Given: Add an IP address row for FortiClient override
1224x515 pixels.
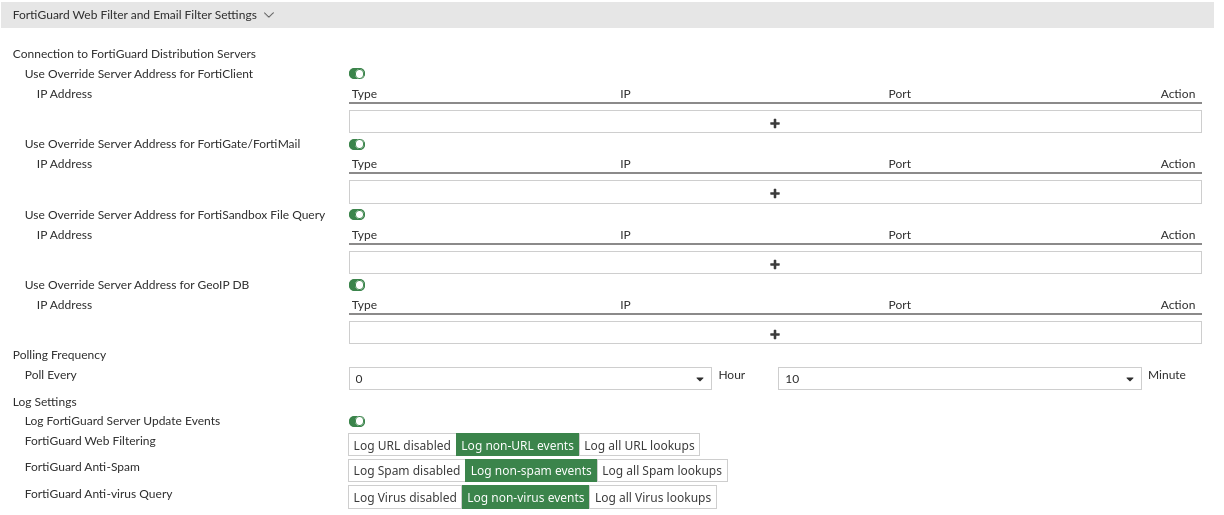Looking at the screenshot, I should tap(775, 122).
